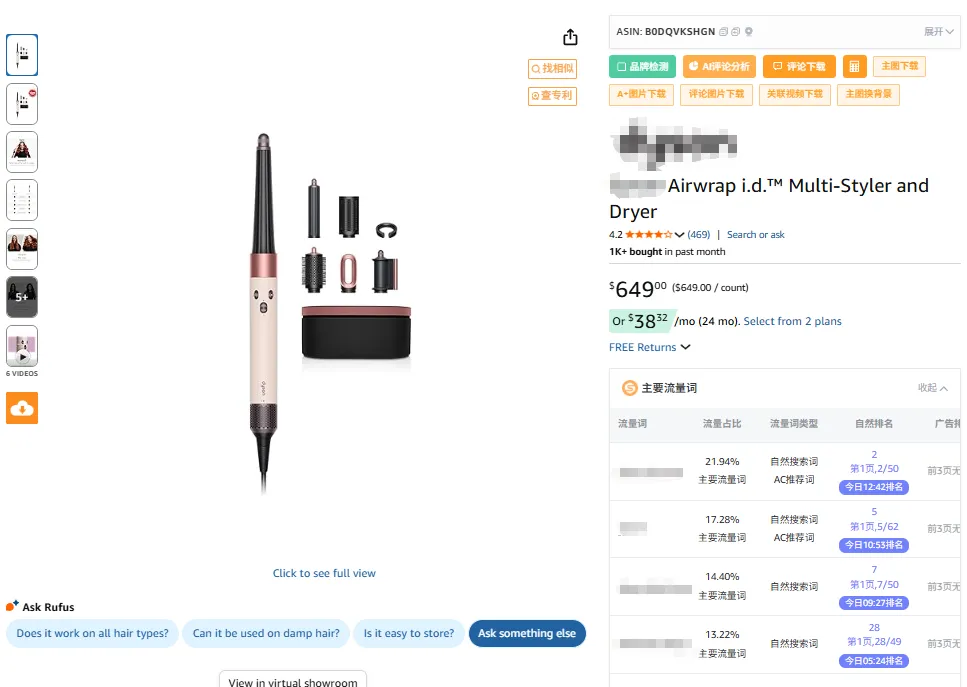
Task: Open the FREE Returns dropdown
Action: (650, 347)
